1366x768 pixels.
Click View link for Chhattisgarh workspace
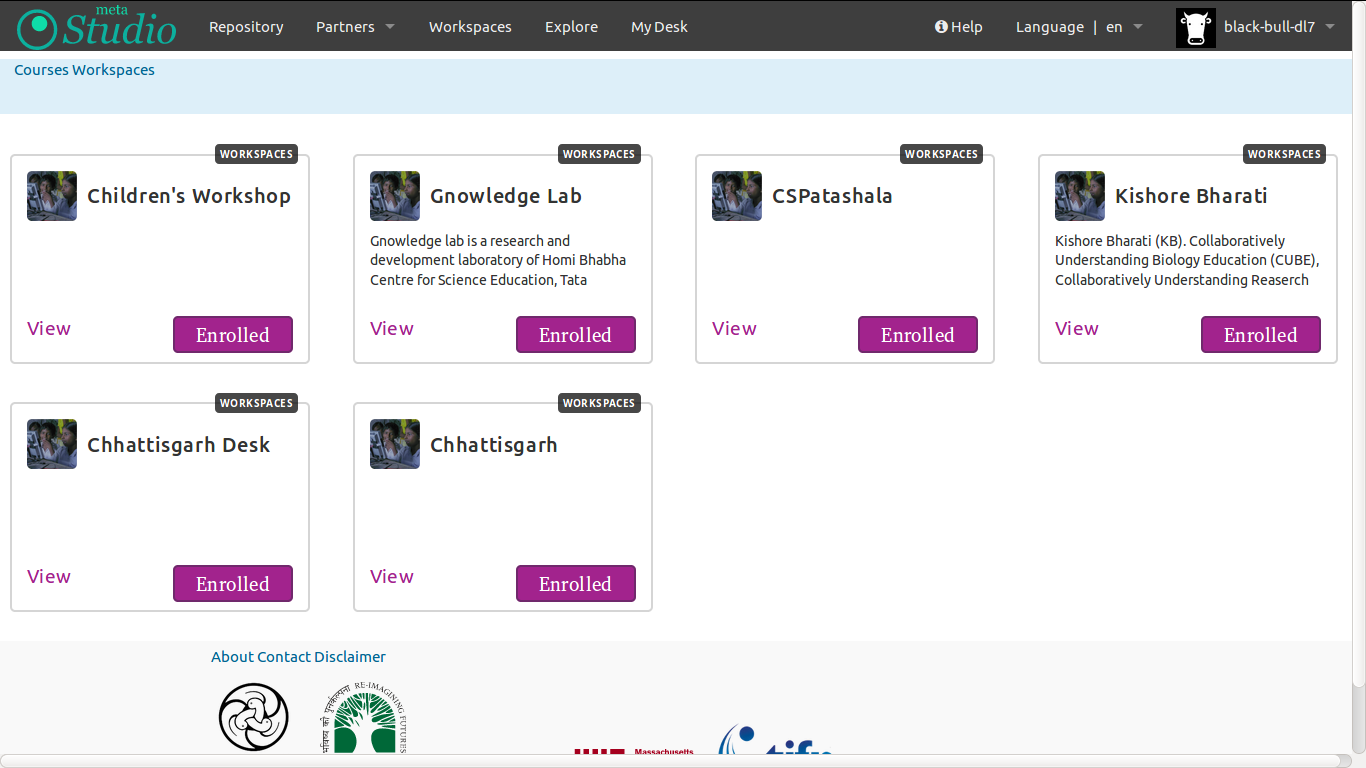pyautogui.click(x=391, y=576)
